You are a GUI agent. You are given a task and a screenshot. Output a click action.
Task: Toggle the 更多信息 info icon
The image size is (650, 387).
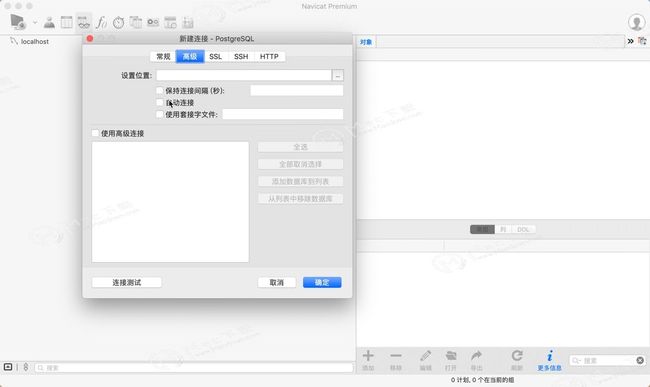pyautogui.click(x=549, y=360)
